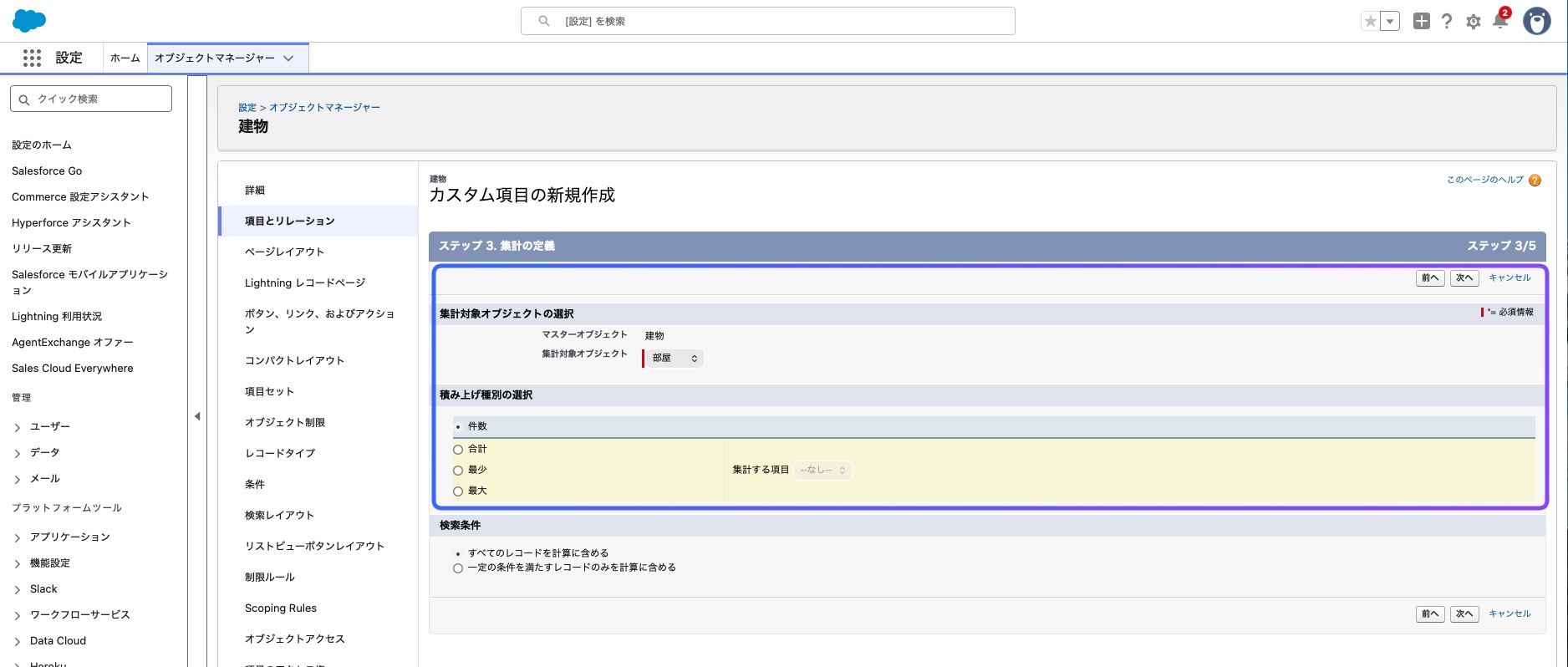The height and width of the screenshot is (667, 1568).
Task: Open 設定 breadcrumb link
Action: click(247, 108)
